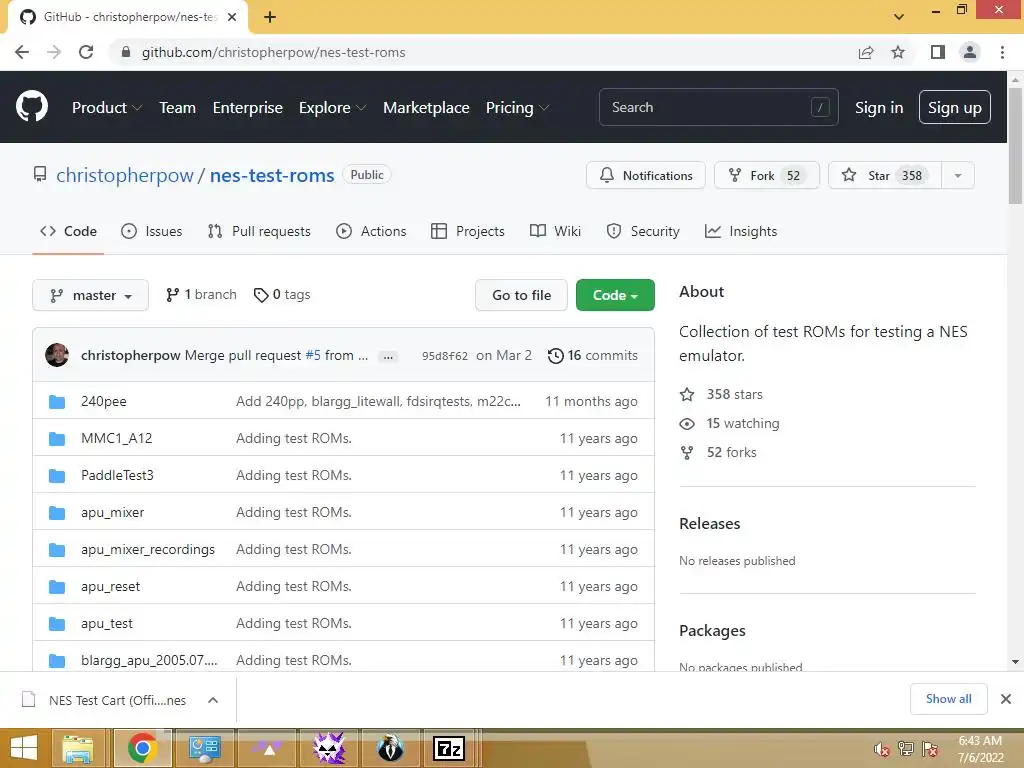Open the Insights tab
This screenshot has height=768, width=1024.
(x=741, y=231)
